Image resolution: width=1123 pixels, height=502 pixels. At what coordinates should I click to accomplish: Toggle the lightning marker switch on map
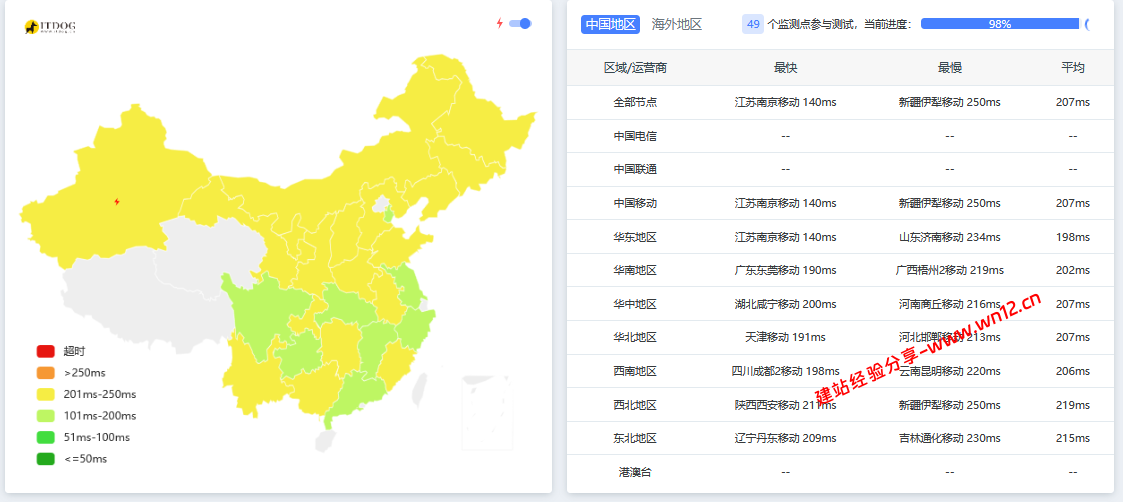tap(520, 24)
